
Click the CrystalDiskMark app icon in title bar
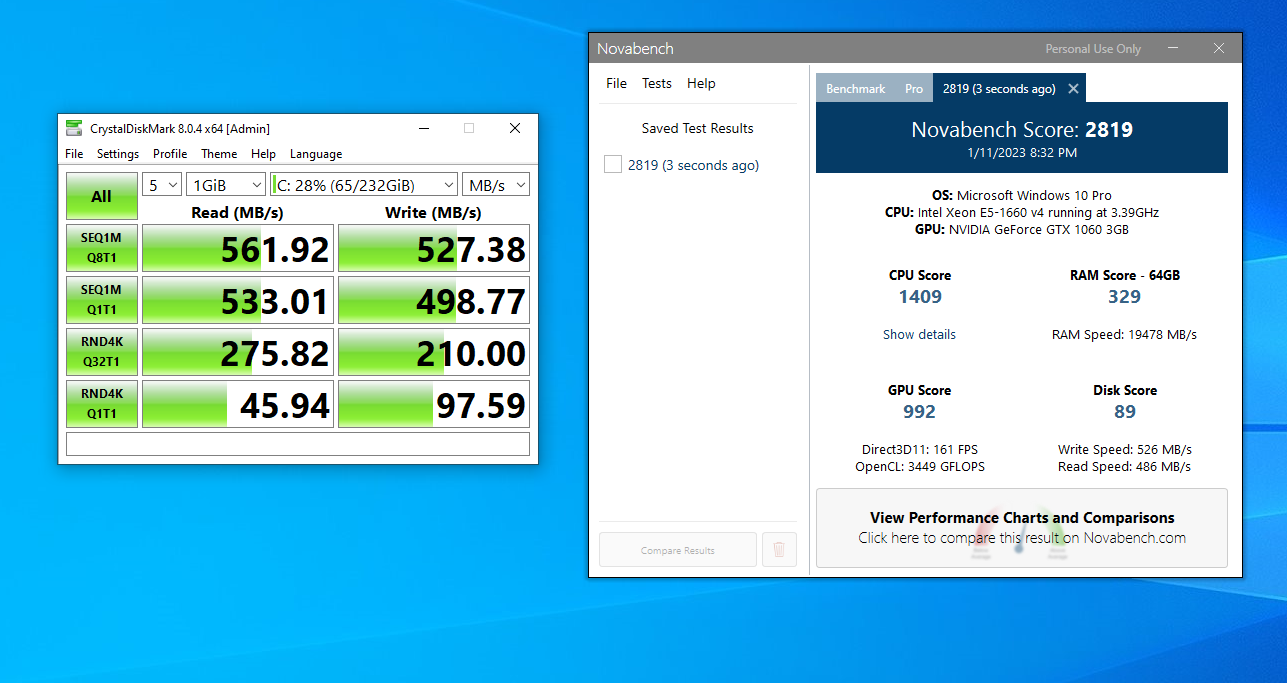click(x=74, y=128)
